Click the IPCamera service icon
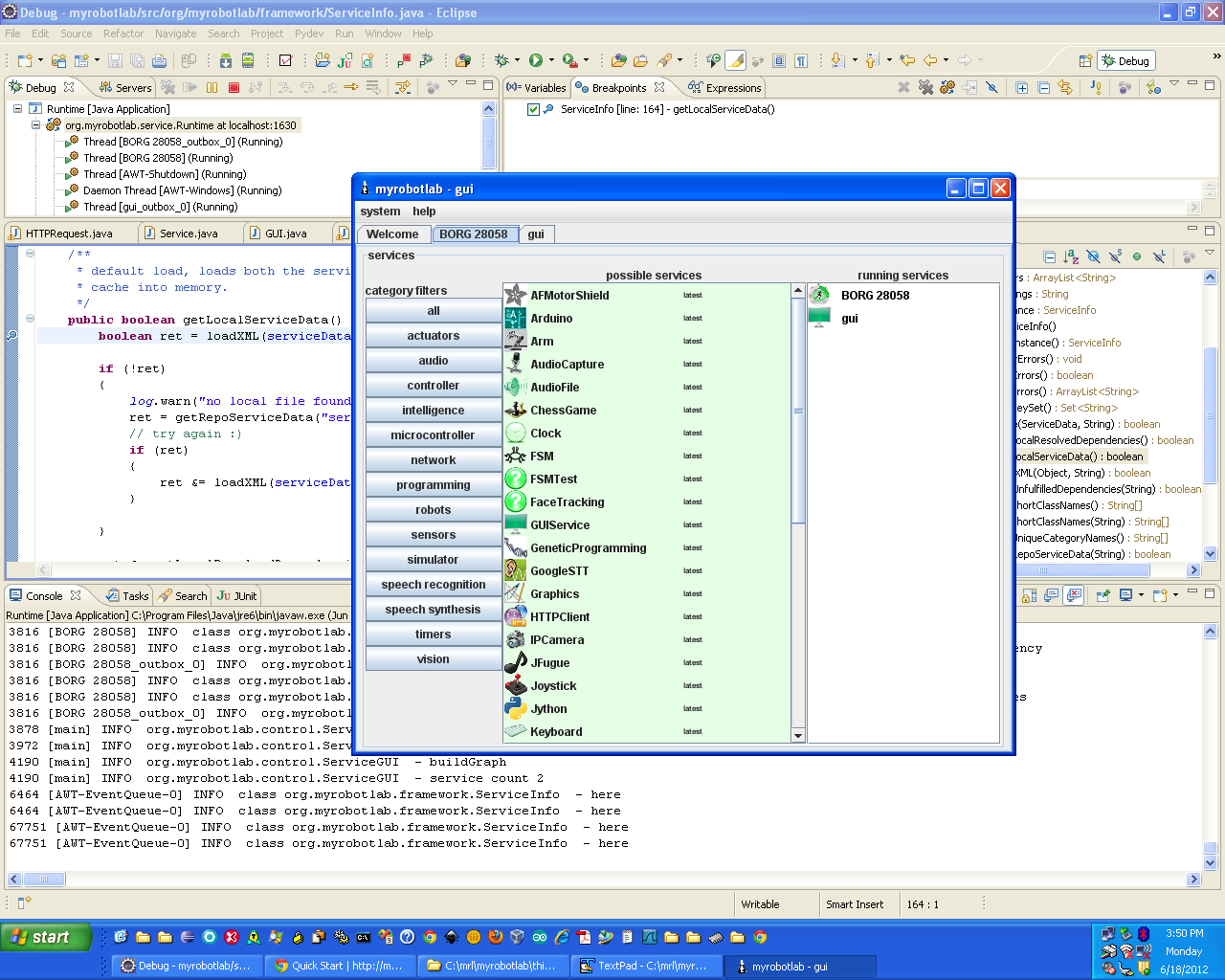Screen dimensions: 1225x980 pos(515,639)
